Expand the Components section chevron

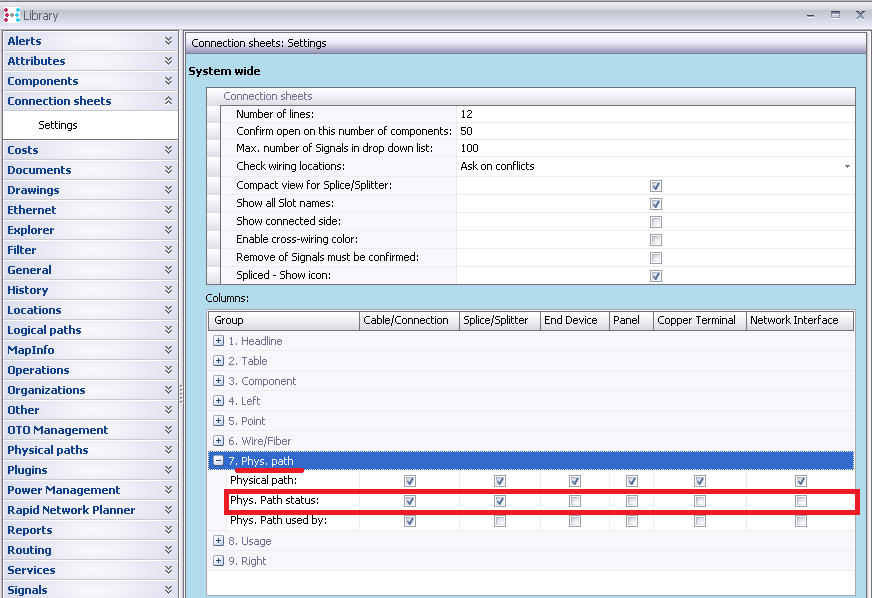coord(168,81)
